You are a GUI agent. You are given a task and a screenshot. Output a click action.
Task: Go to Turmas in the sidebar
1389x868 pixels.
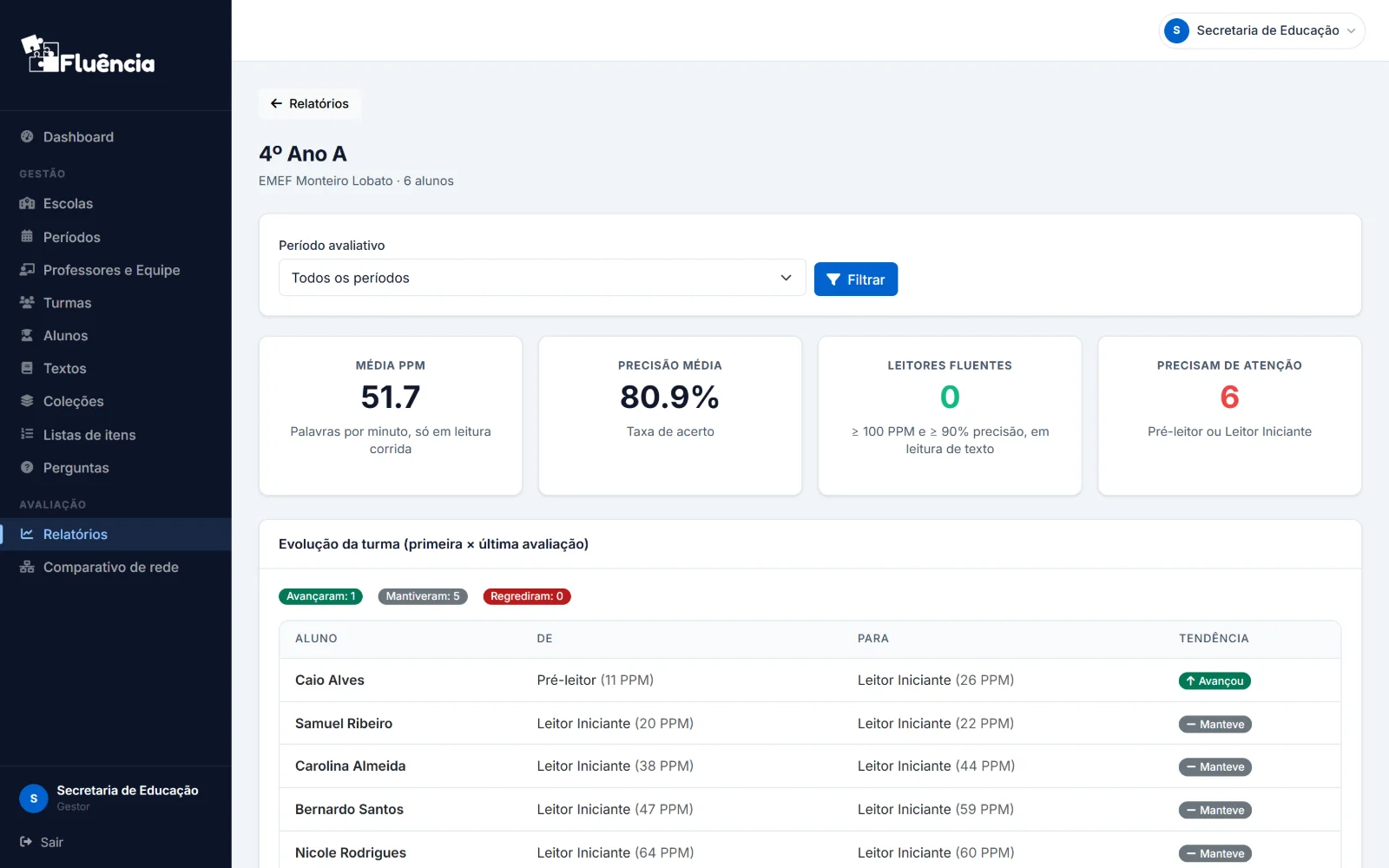click(x=115, y=302)
